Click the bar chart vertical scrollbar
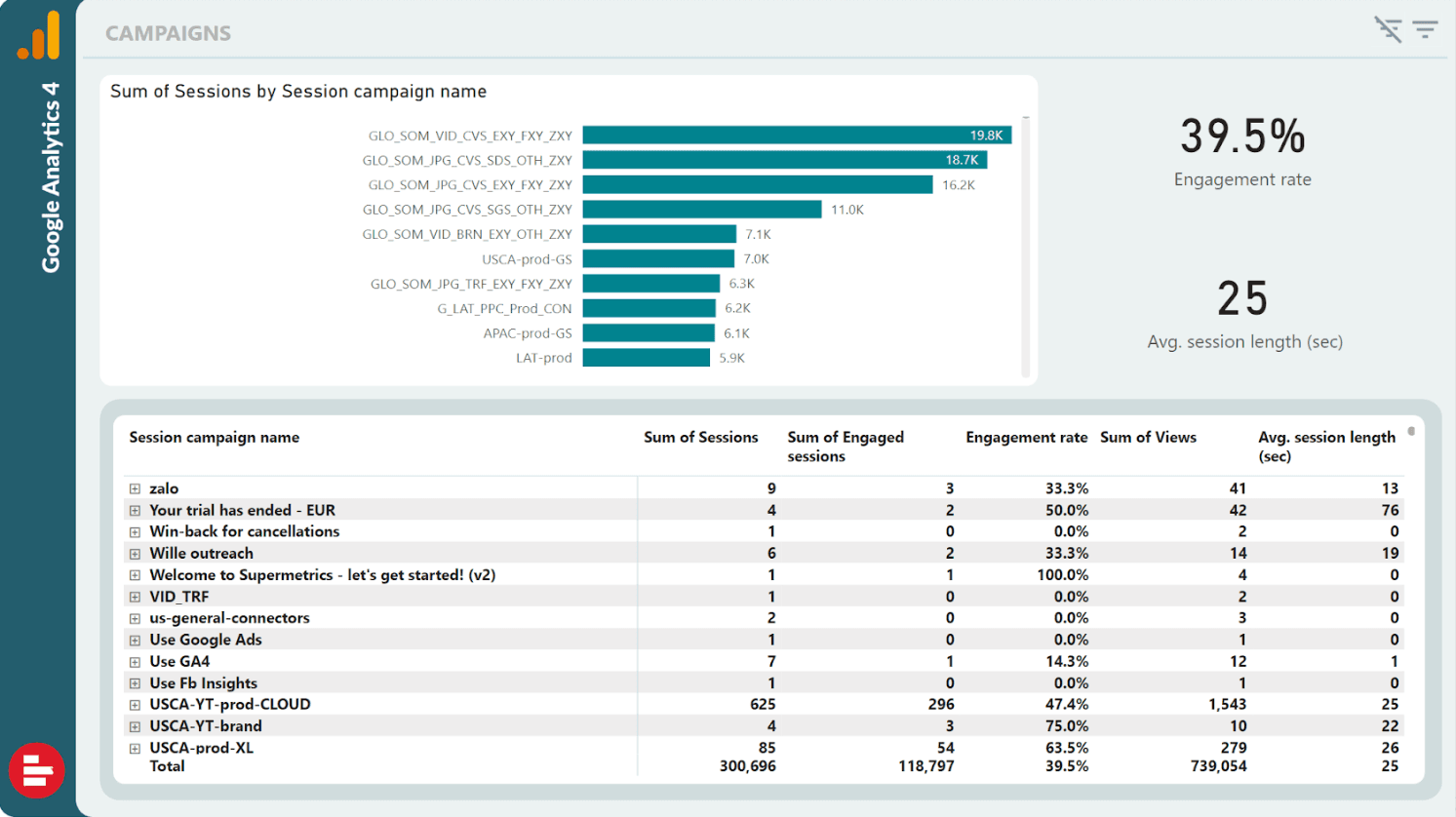Screen dimensions: 1456x817 point(1025,244)
